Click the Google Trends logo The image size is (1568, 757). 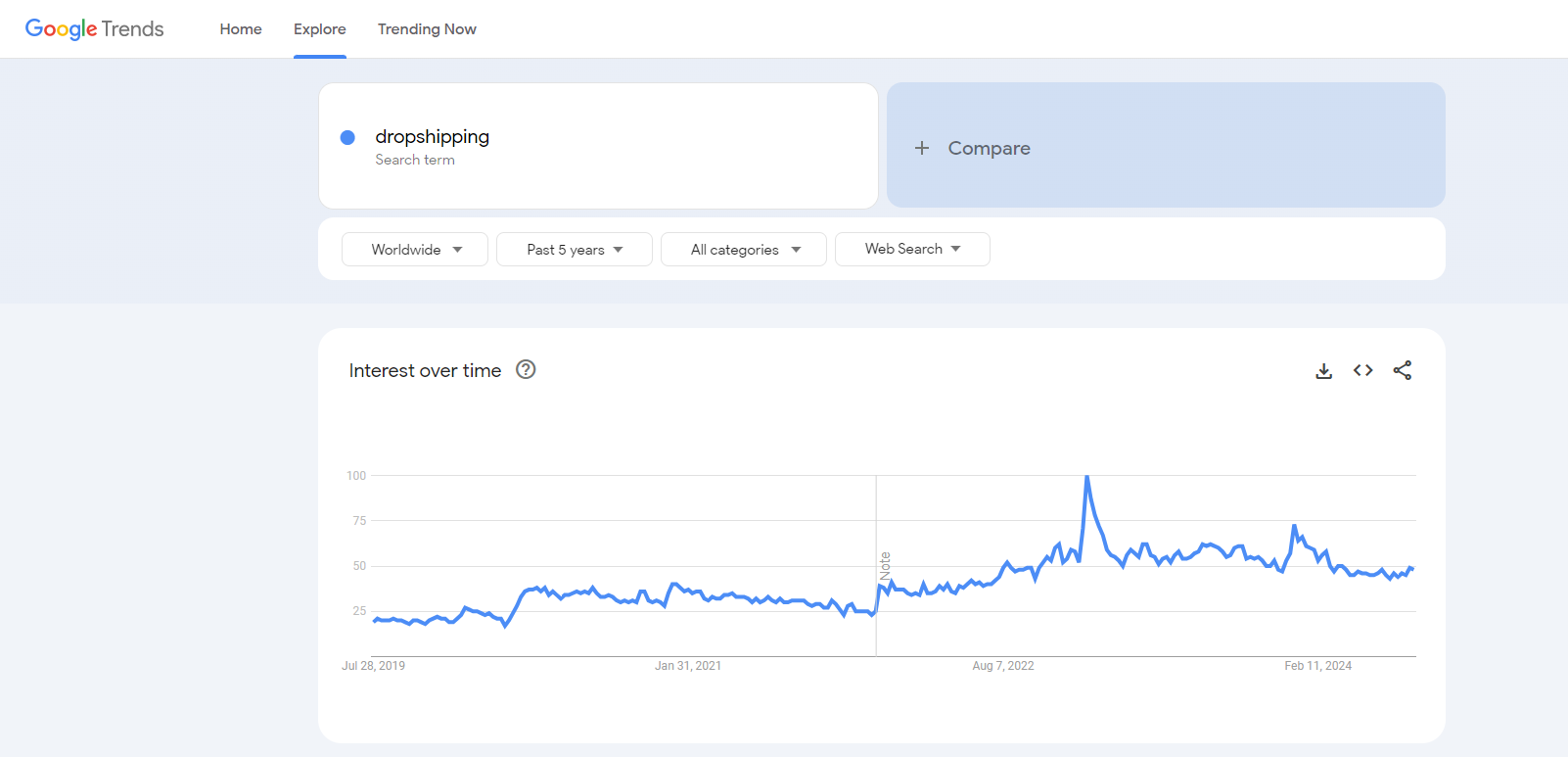(94, 29)
